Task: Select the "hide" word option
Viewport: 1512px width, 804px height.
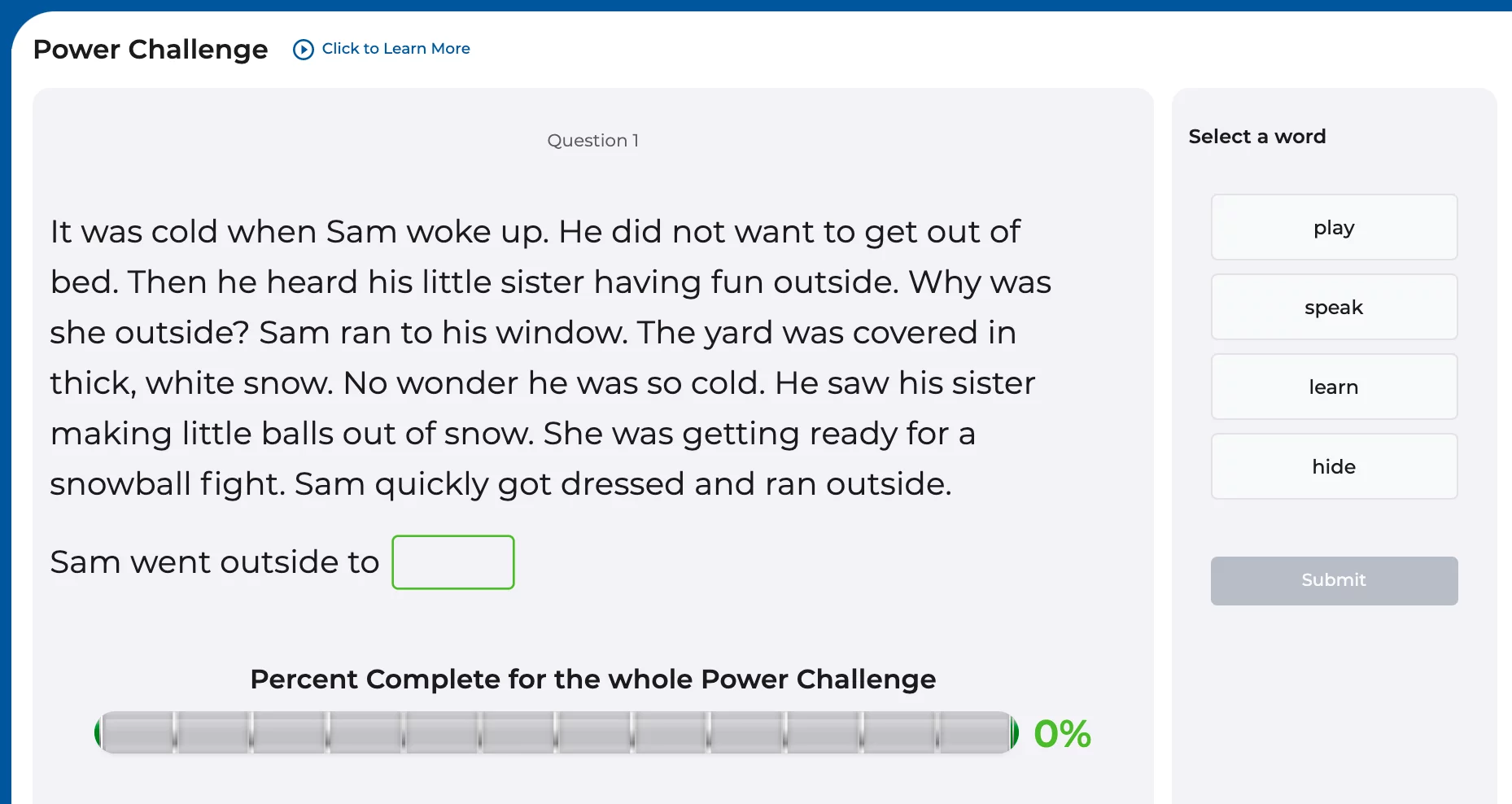Action: coord(1333,467)
